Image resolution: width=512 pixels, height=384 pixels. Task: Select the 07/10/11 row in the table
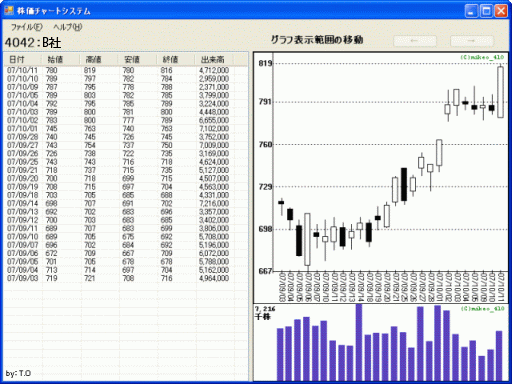point(126,70)
